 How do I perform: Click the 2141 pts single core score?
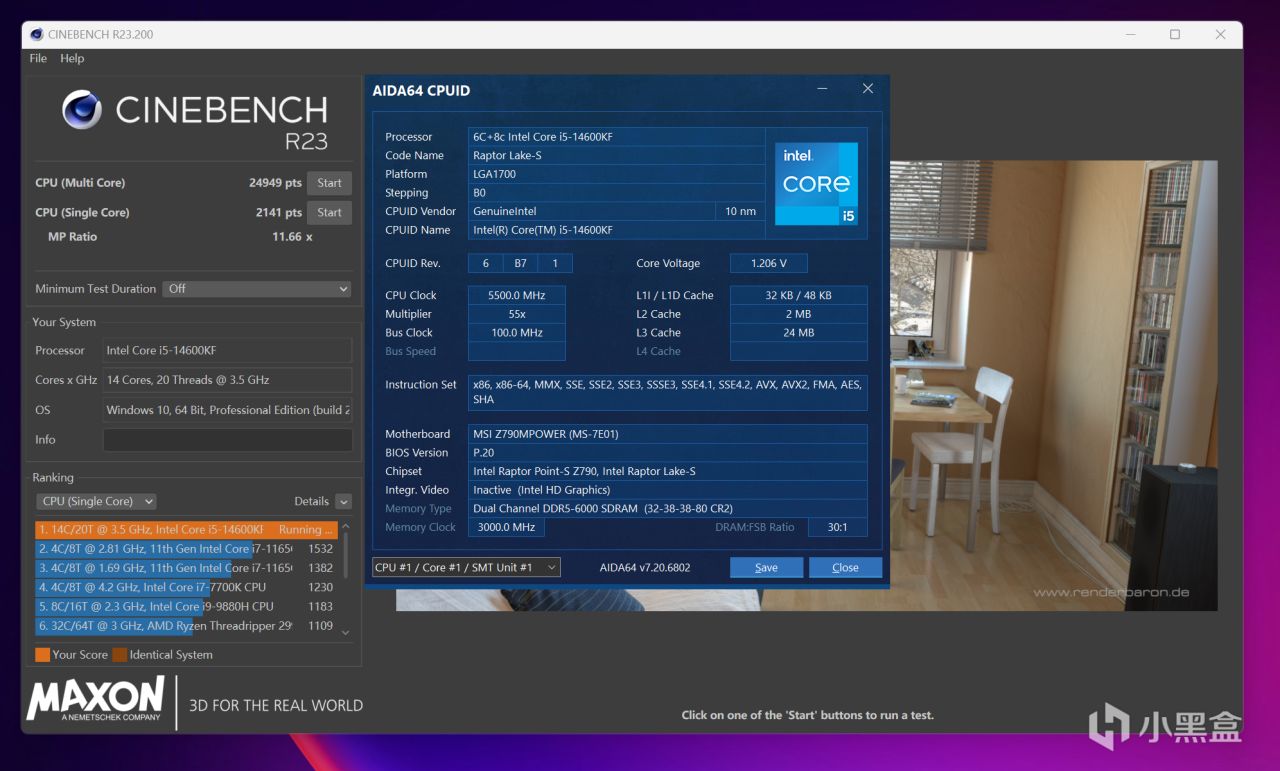tap(278, 212)
